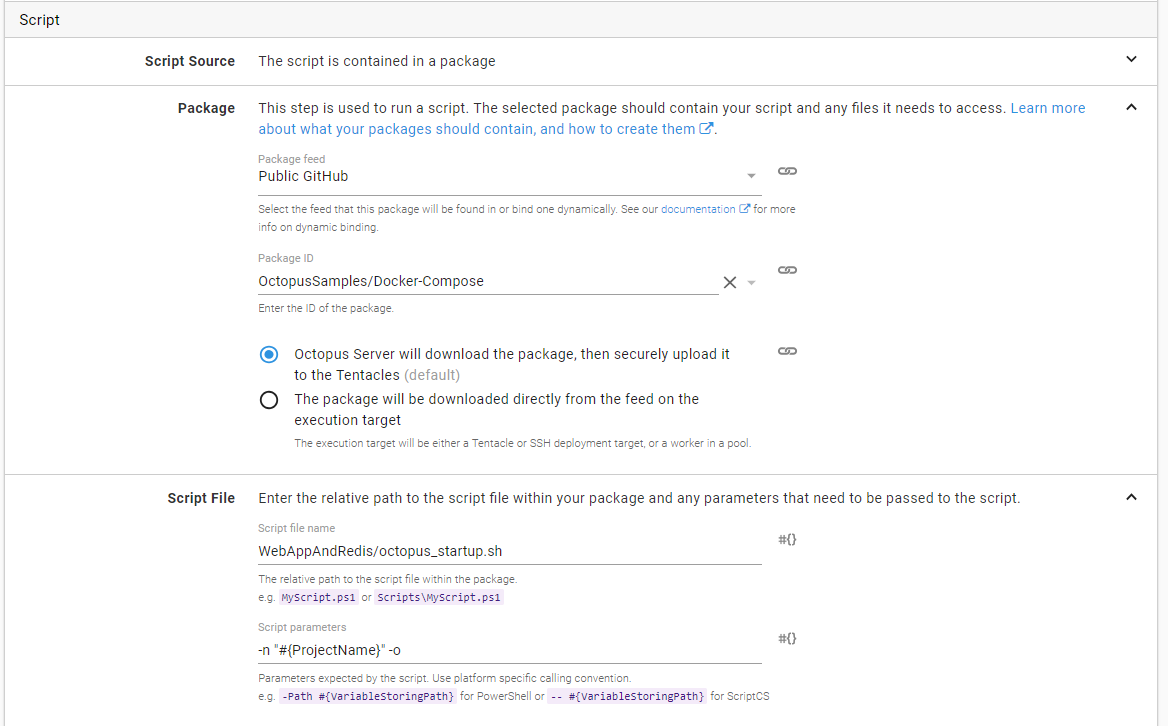Click the Script file name input field
Viewport: 1168px width, 726px height.
pos(508,550)
